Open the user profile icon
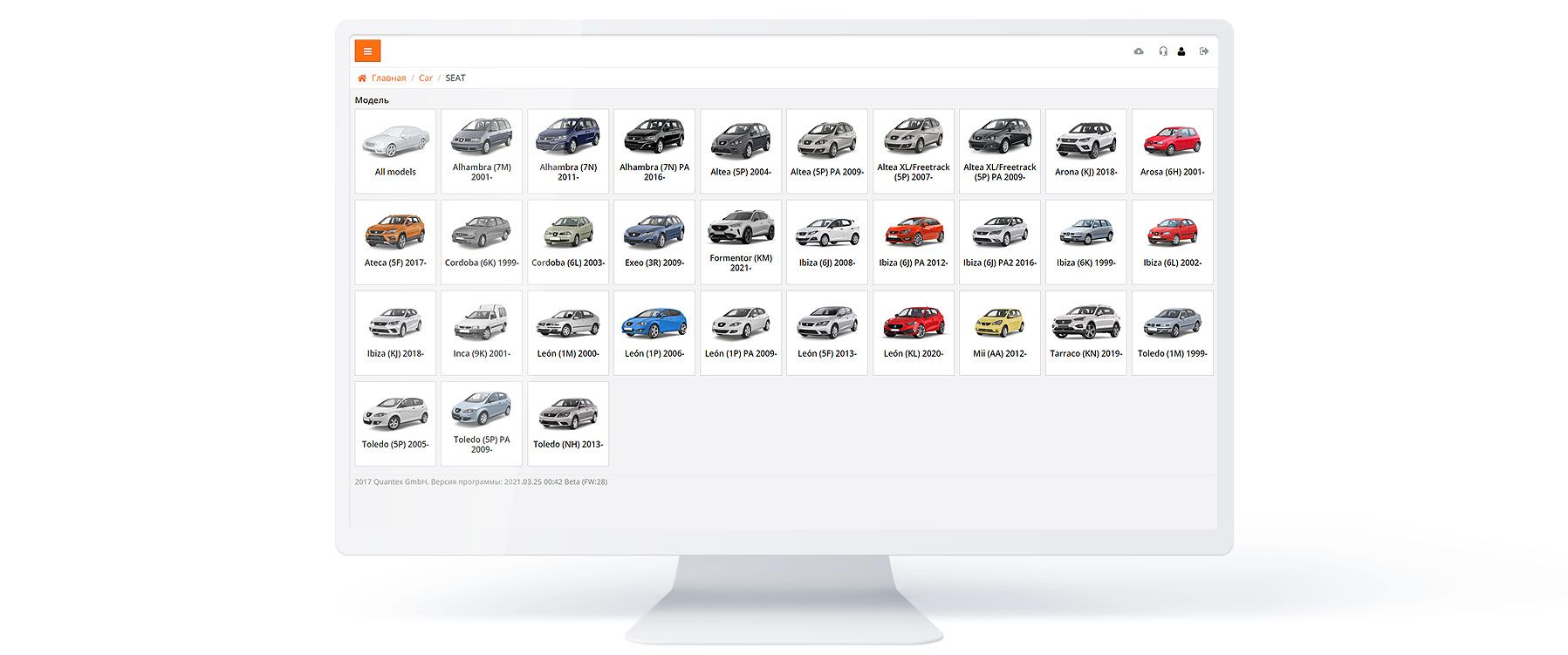 1181,51
